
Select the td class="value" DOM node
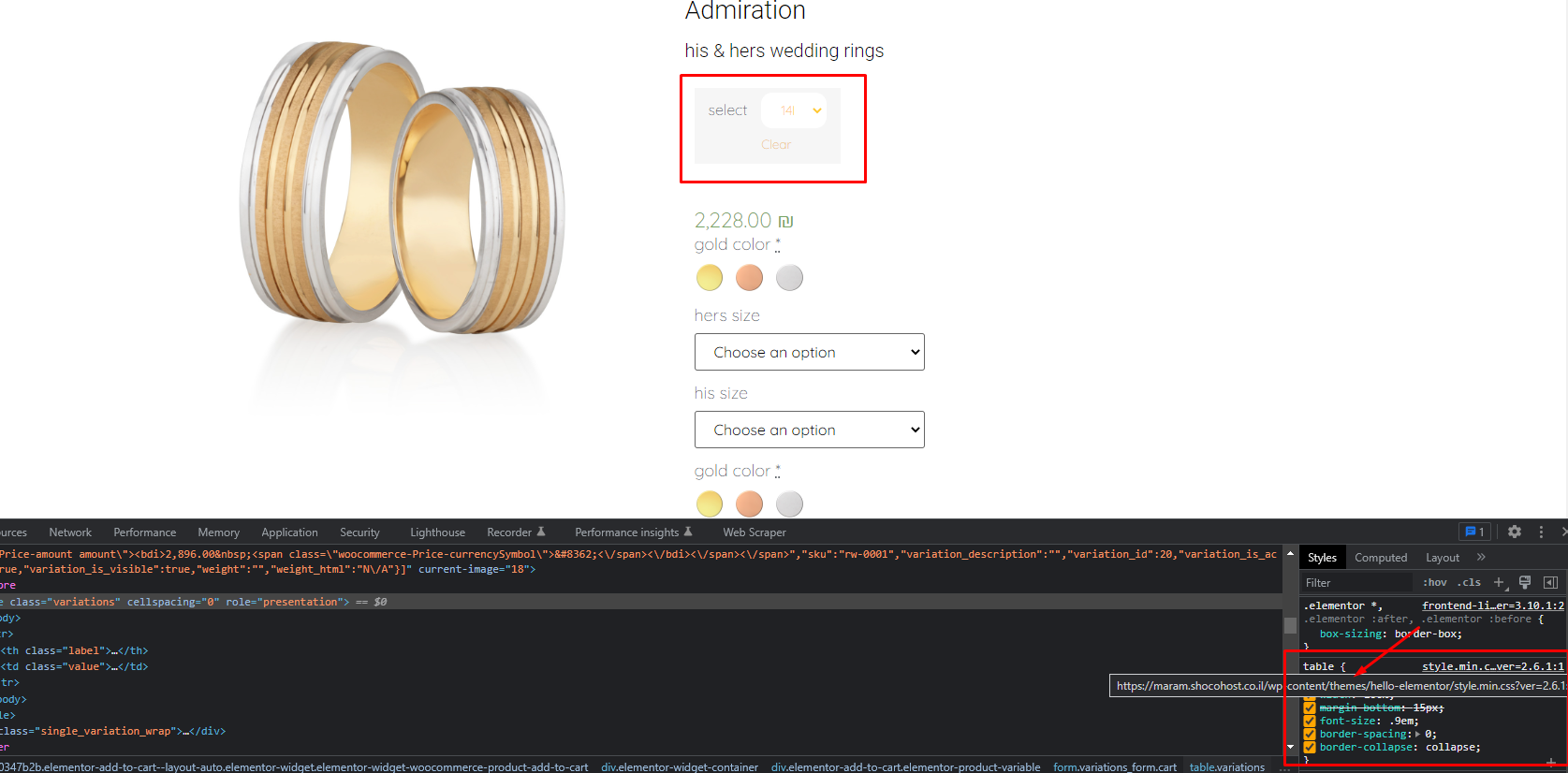(x=75, y=666)
